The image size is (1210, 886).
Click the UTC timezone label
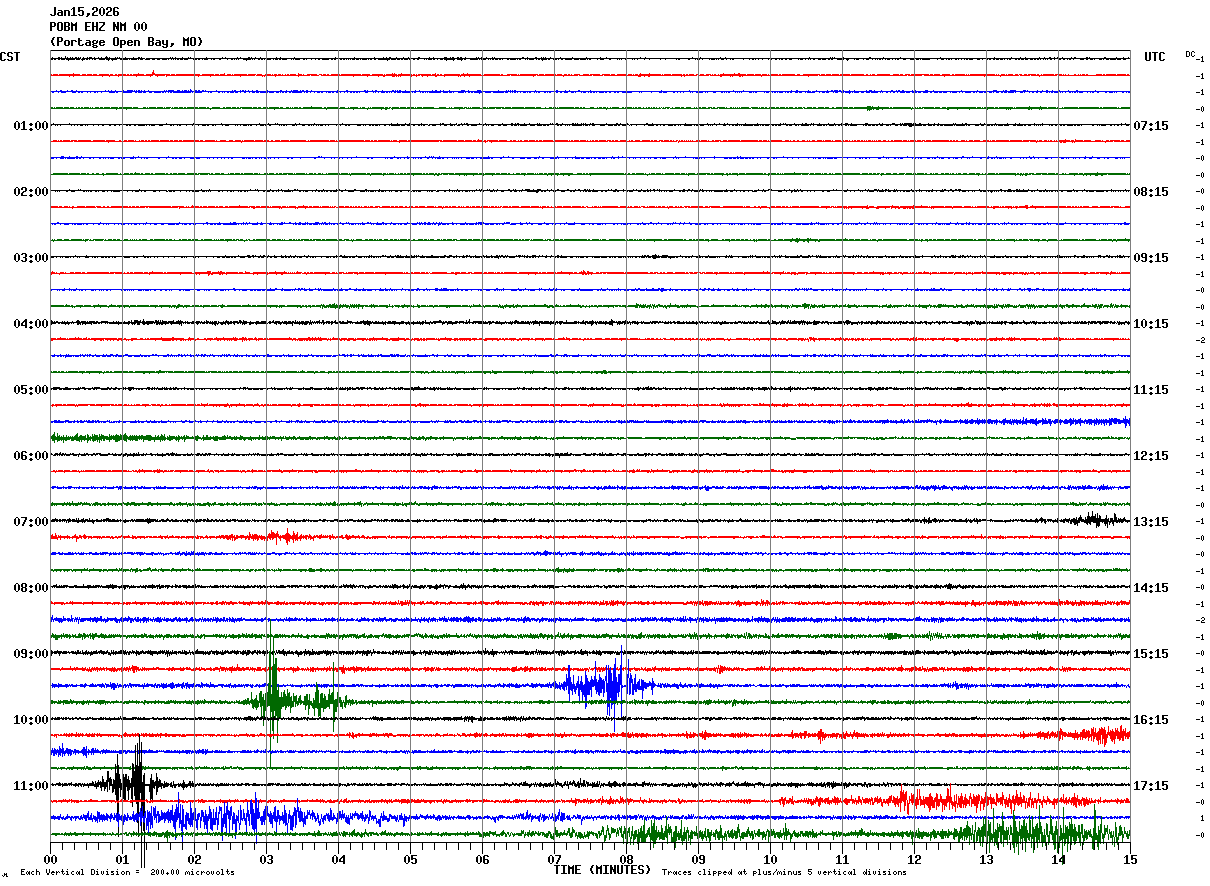[1155, 57]
